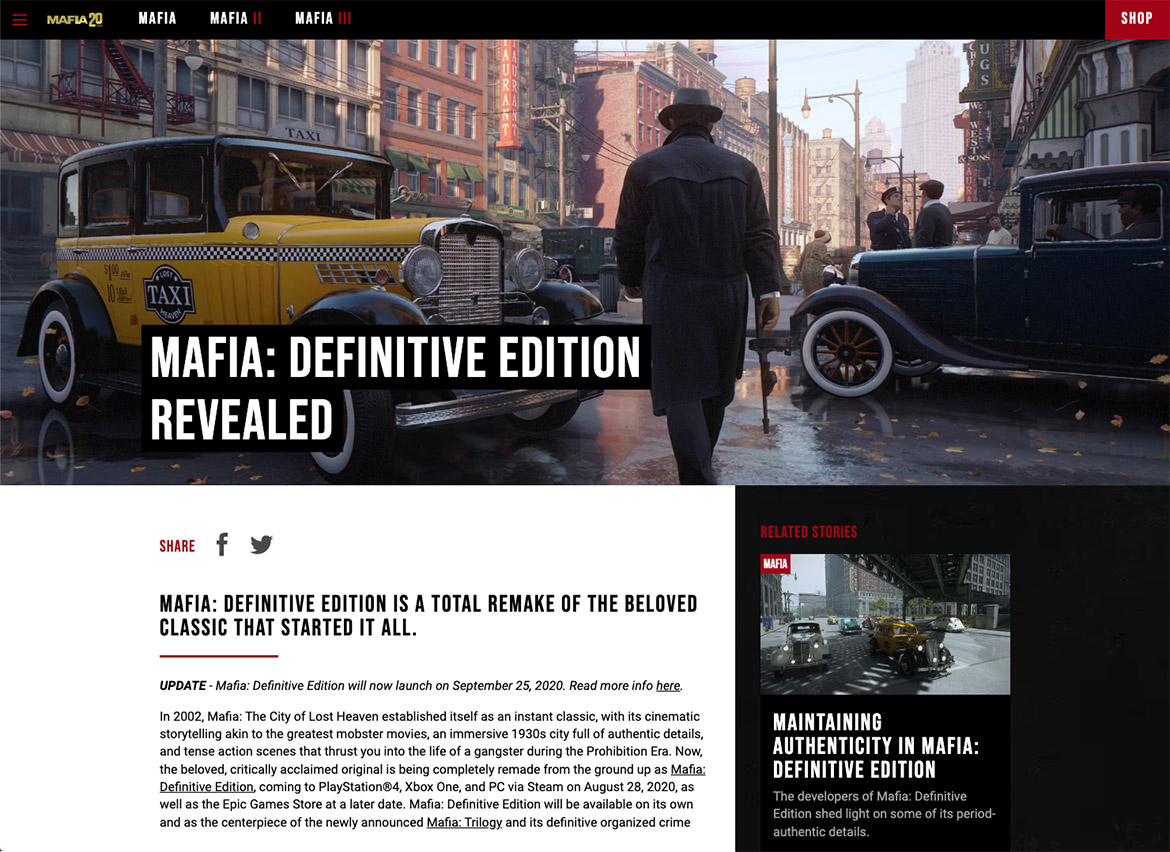1170x852 pixels.
Task: Open the red hamburger menu icon
Action: (19, 19)
